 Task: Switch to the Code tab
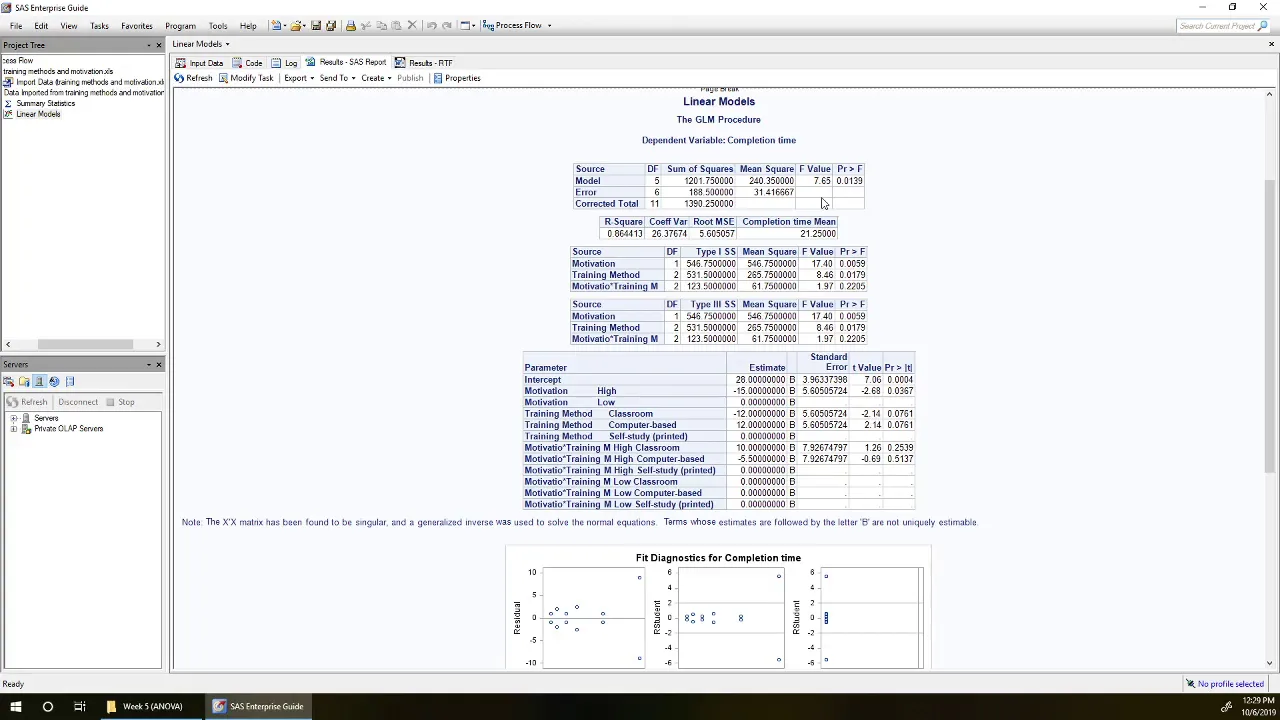247,63
